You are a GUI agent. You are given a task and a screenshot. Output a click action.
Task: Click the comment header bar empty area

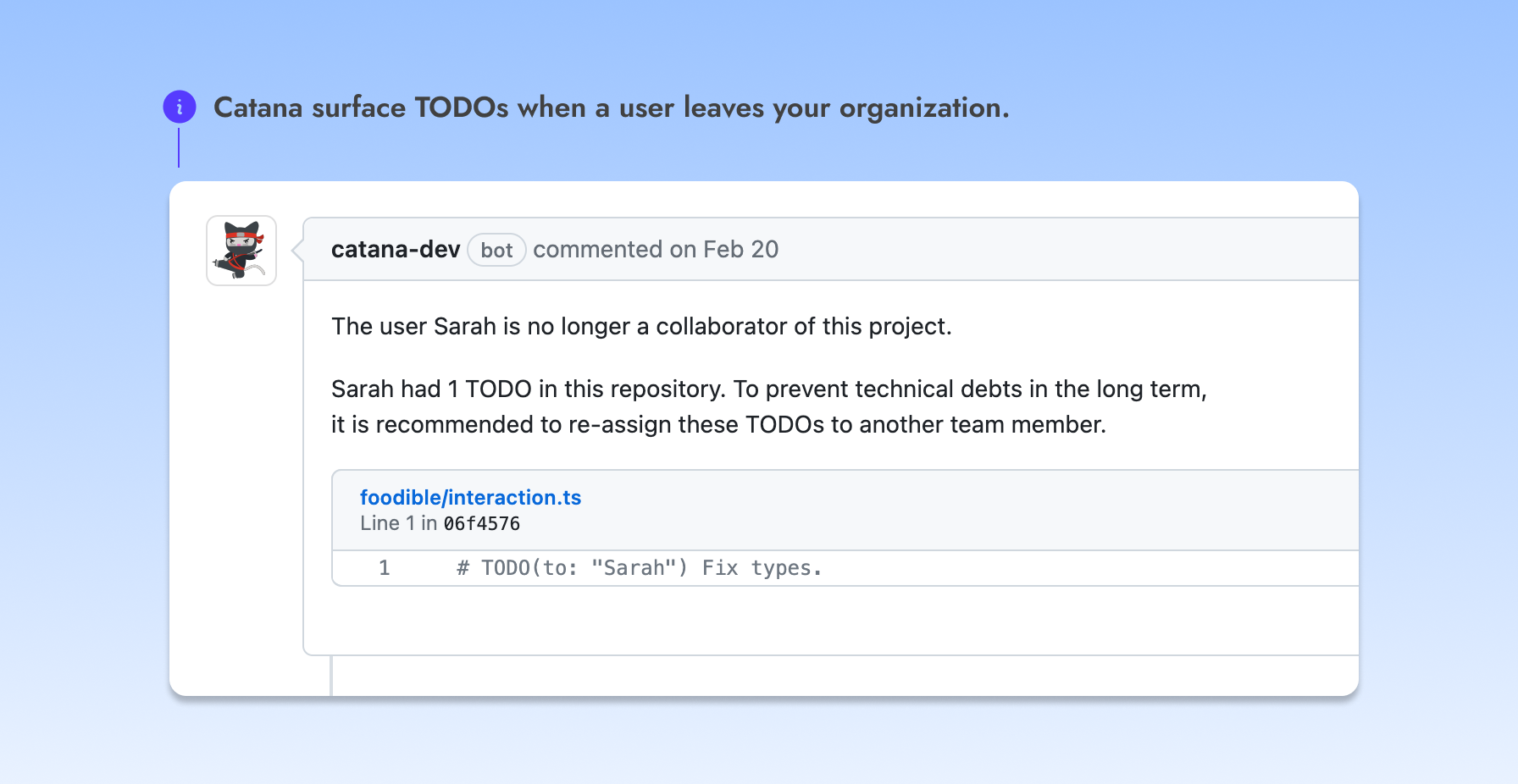tap(1067, 249)
